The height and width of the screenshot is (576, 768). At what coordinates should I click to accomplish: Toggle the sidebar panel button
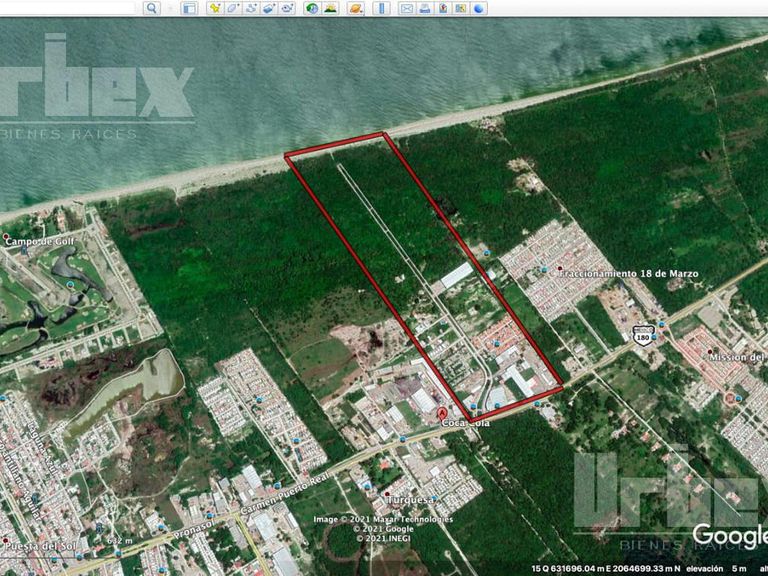click(189, 8)
